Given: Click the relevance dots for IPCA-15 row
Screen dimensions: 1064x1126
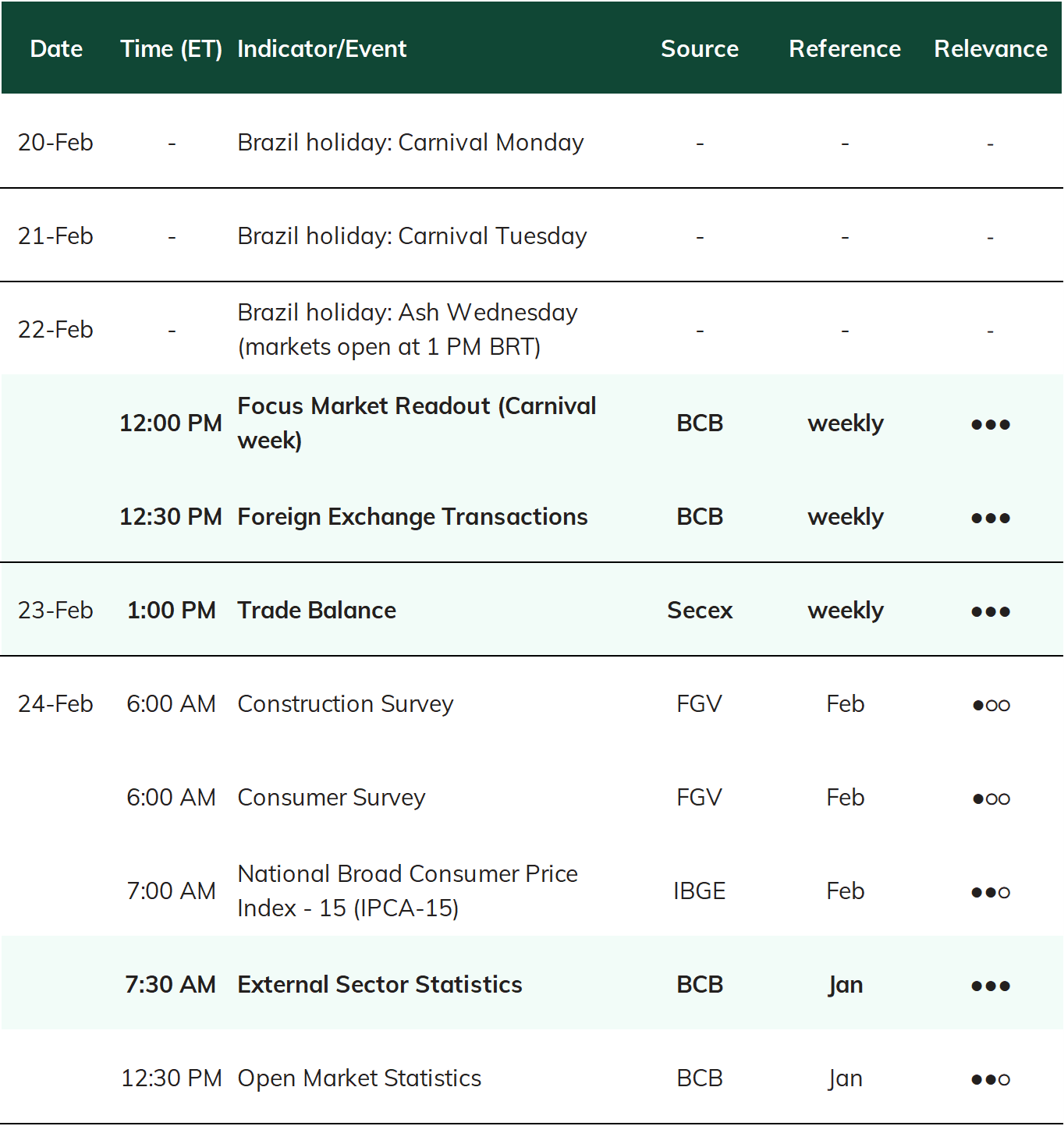Looking at the screenshot, I should 991,893.
